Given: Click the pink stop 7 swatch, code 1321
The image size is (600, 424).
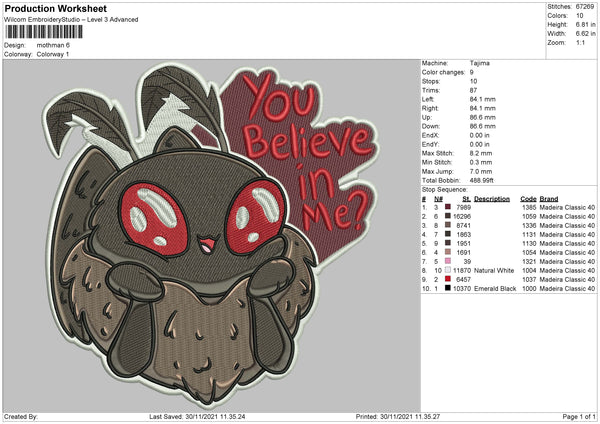Looking at the screenshot, I should [448, 261].
